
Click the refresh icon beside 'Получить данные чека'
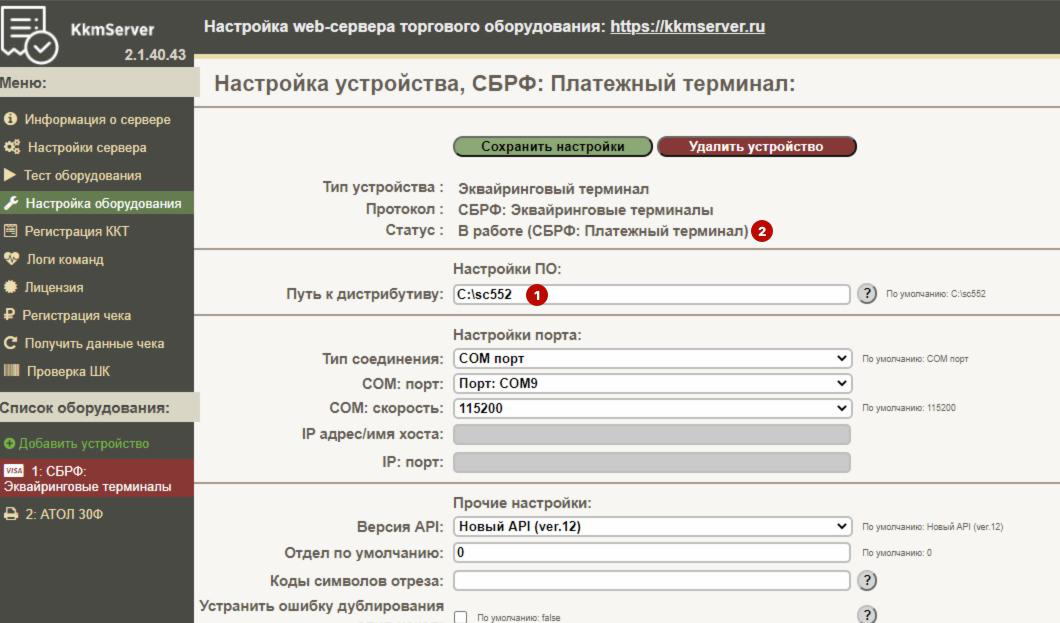[10, 343]
